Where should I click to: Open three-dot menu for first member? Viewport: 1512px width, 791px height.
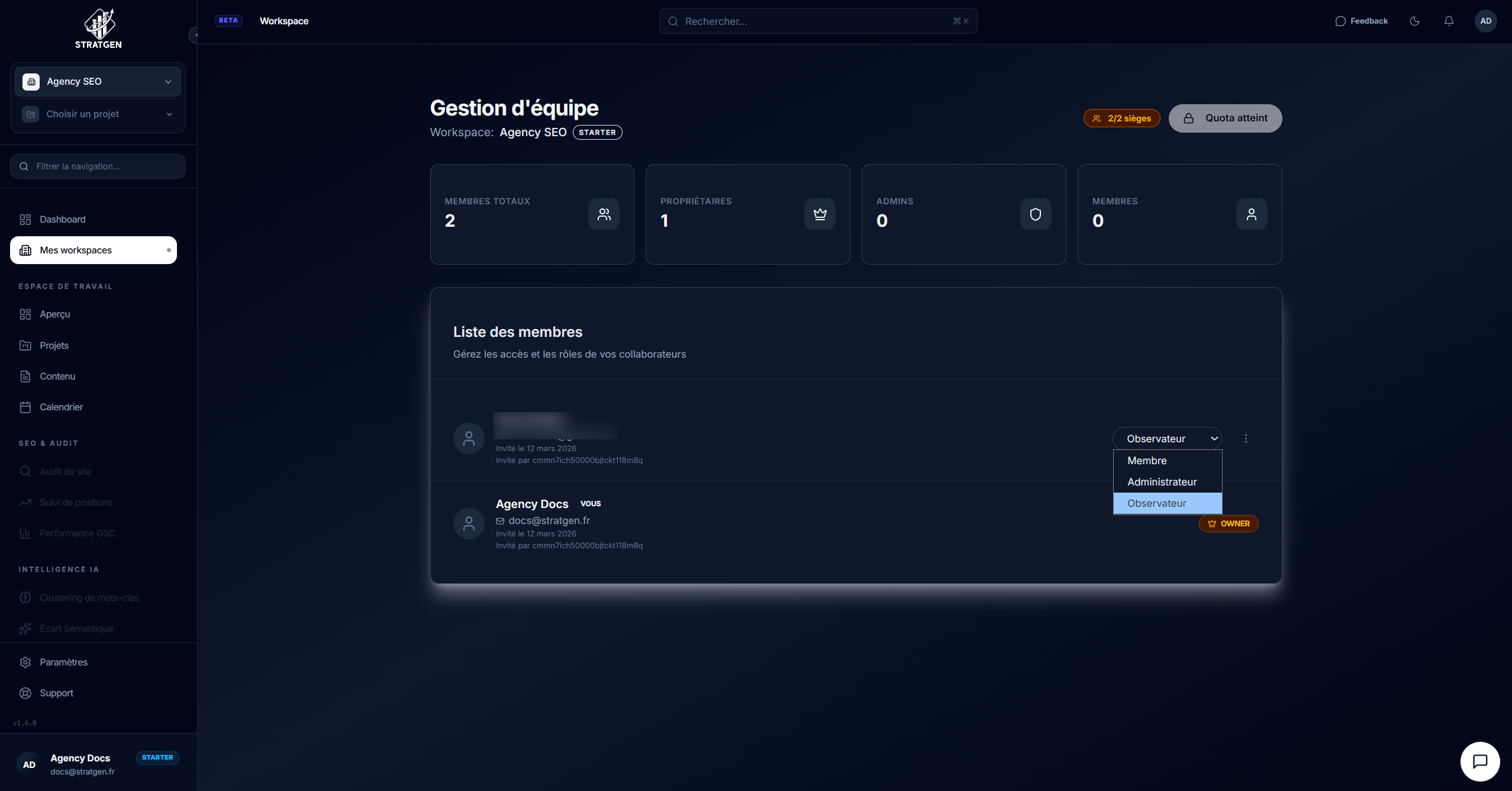tap(1246, 439)
